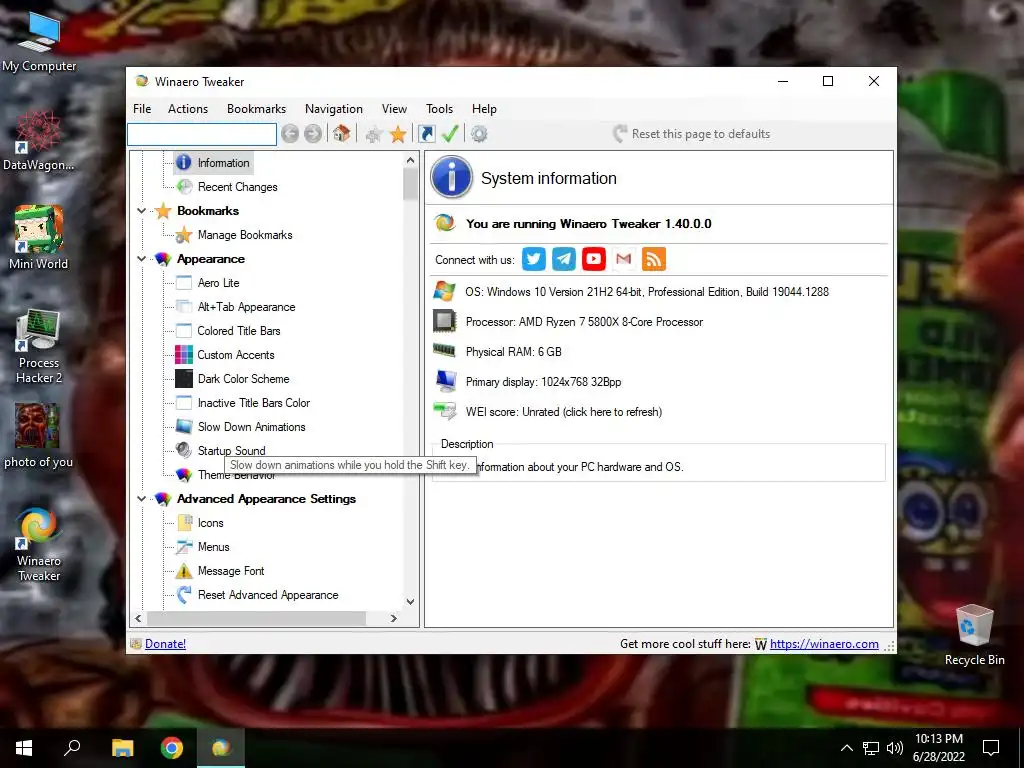Select Alt+Tab Appearance tweak
Viewport: 1024px width, 768px height.
click(x=246, y=307)
